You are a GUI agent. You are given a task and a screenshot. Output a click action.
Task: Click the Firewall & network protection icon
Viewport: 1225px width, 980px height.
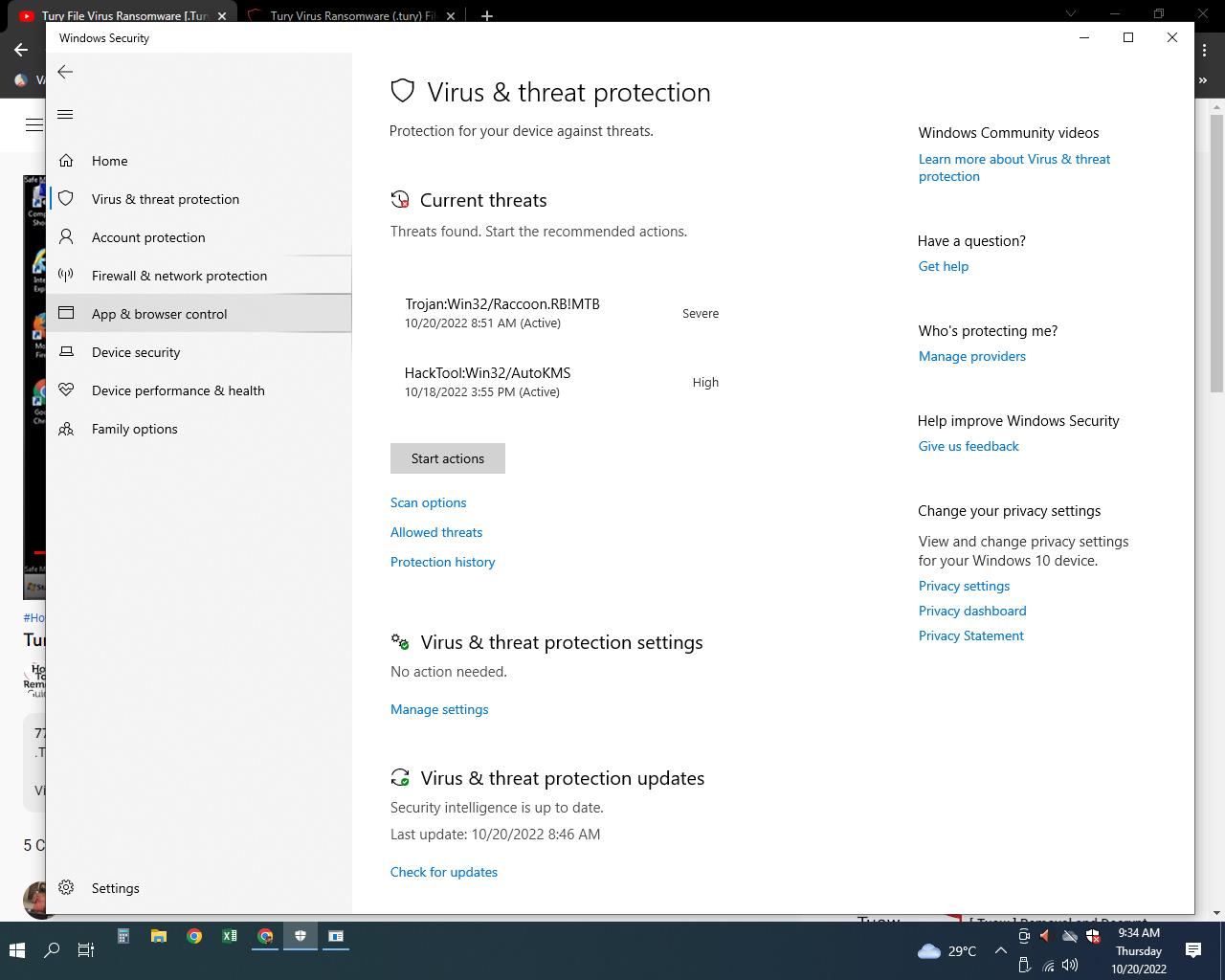66,276
